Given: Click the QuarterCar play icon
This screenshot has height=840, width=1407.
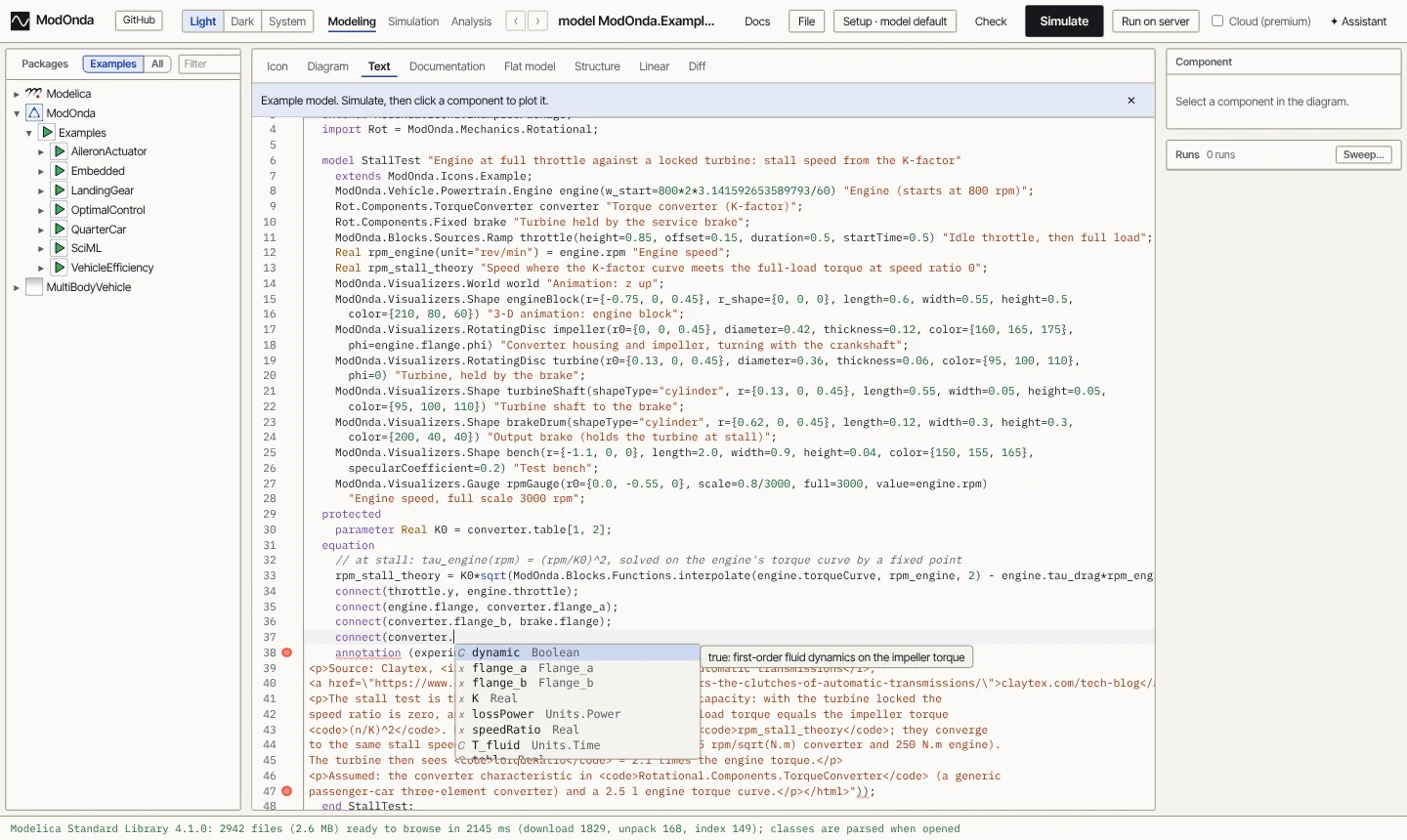Looking at the screenshot, I should tap(60, 229).
